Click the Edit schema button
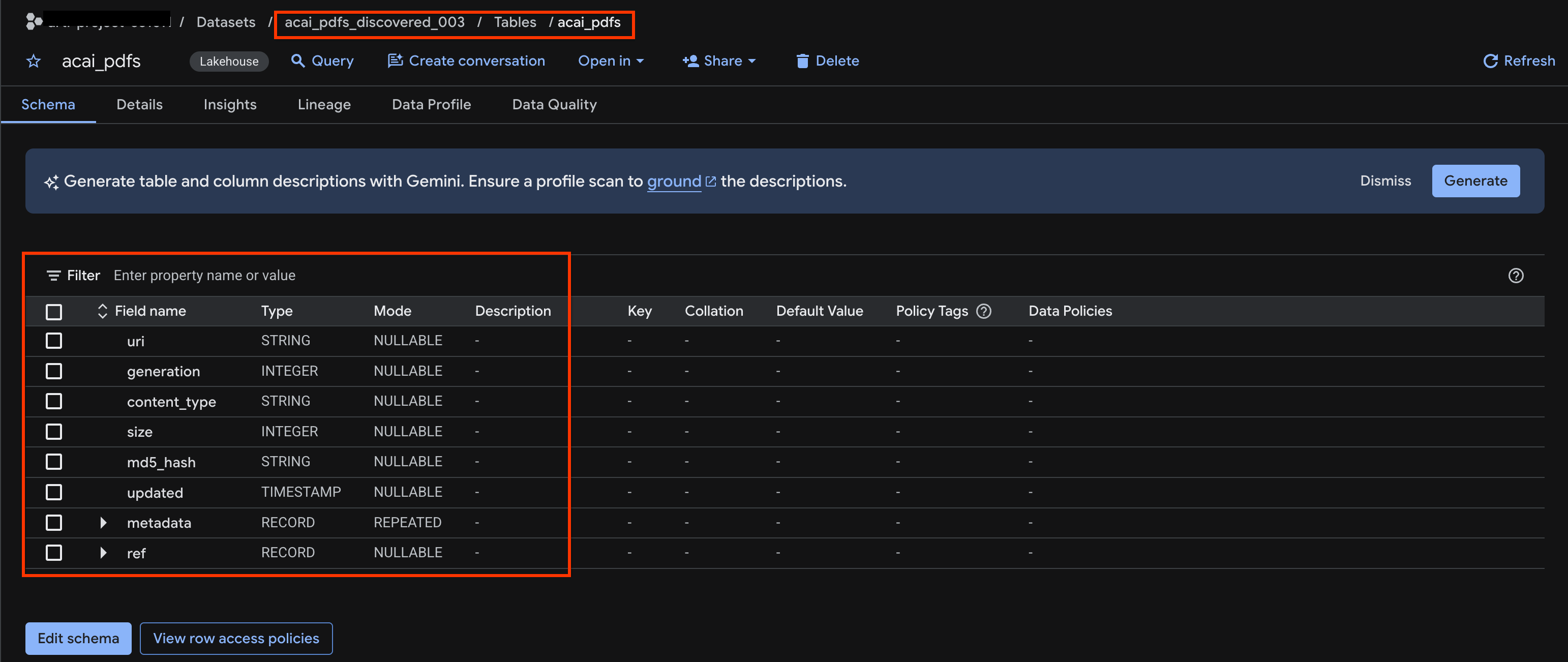Image resolution: width=1568 pixels, height=662 pixels. pyautogui.click(x=78, y=638)
